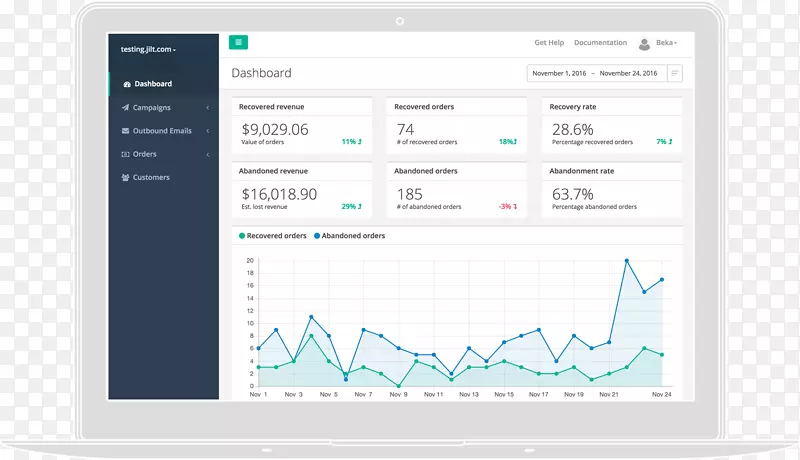
Task: Click the Customers people icon in sidebar
Action: [x=125, y=178]
